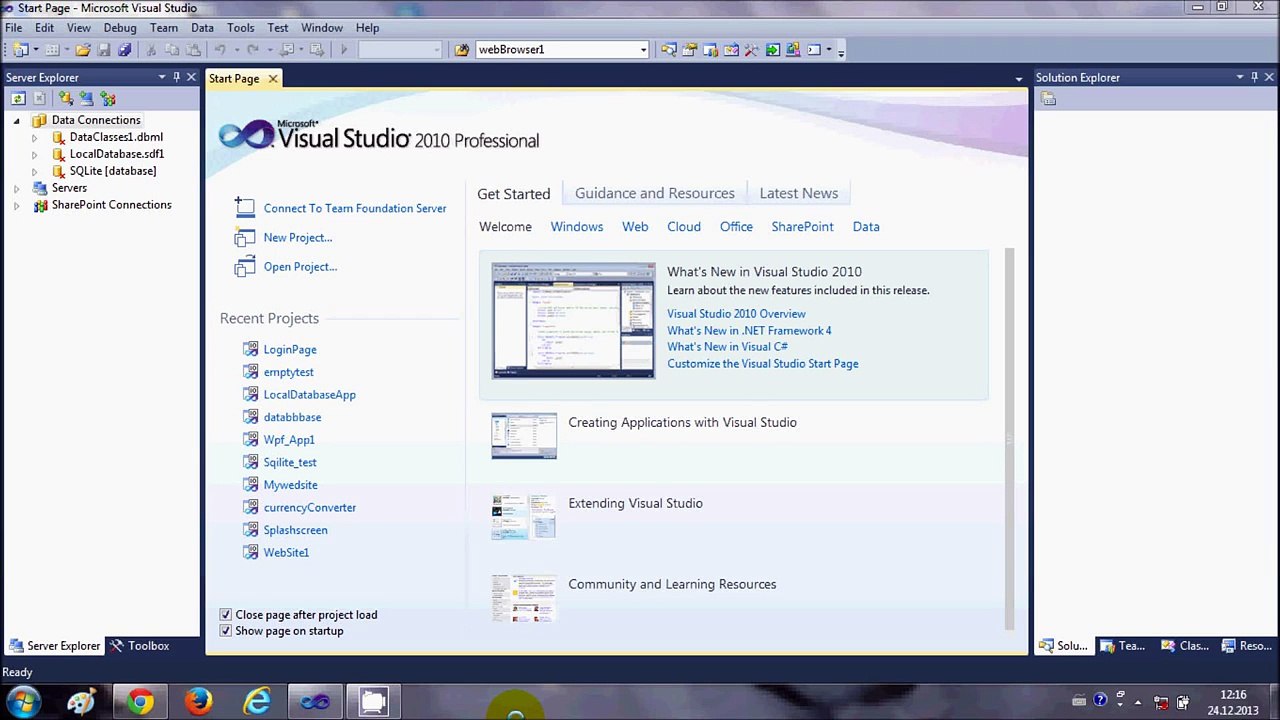This screenshot has height=720, width=1280.
Task: Switch to Toolbox tab at bottom
Action: 139,646
